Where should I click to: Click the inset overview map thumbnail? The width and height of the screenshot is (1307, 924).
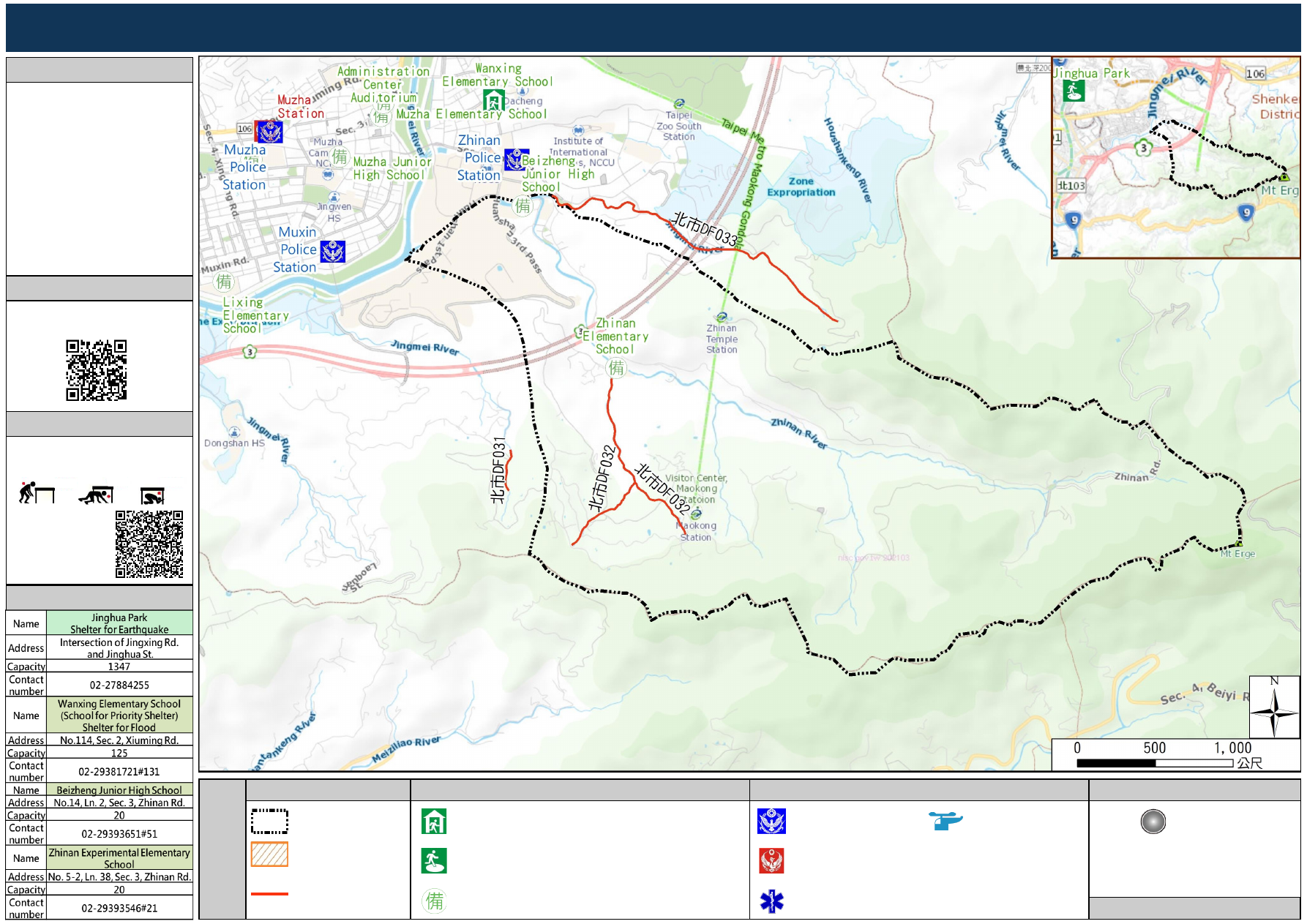click(x=1176, y=157)
